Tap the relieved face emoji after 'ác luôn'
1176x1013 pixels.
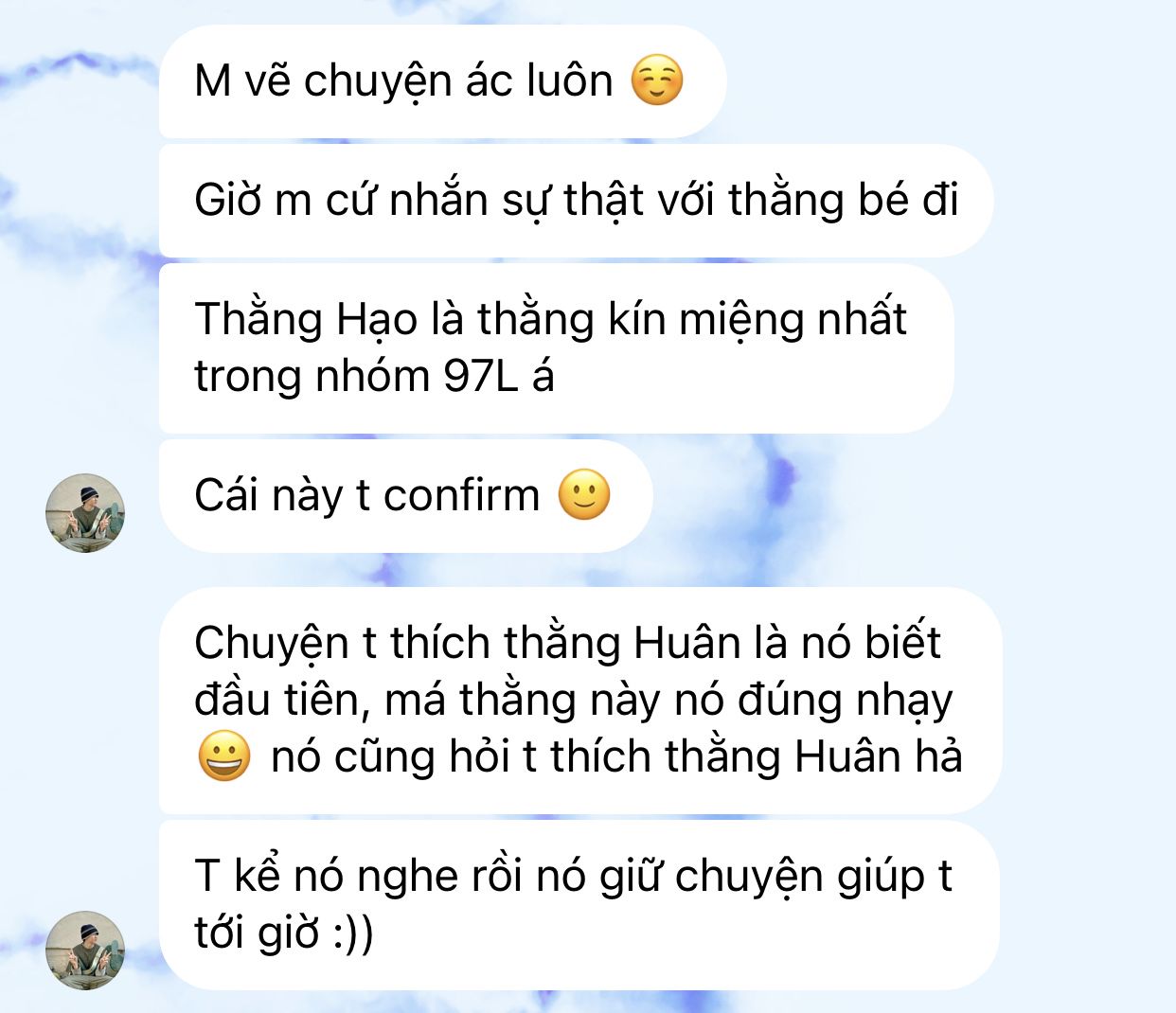pyautogui.click(x=656, y=80)
